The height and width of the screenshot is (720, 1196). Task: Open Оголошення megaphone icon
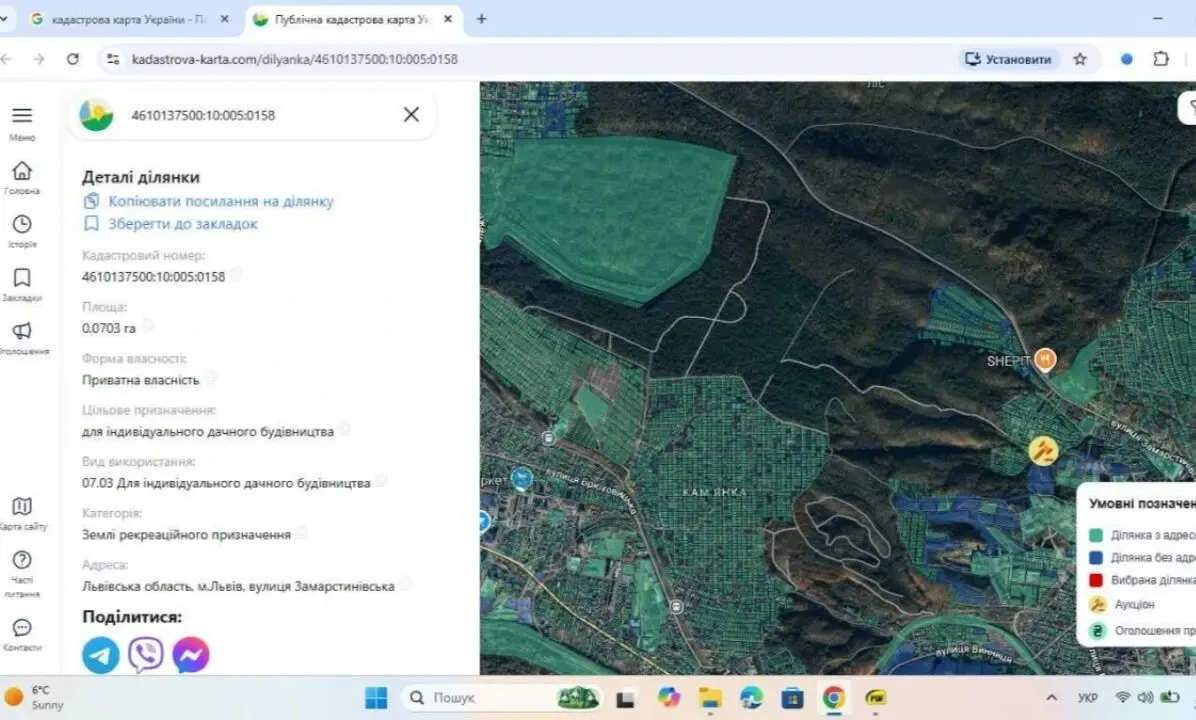point(22,331)
